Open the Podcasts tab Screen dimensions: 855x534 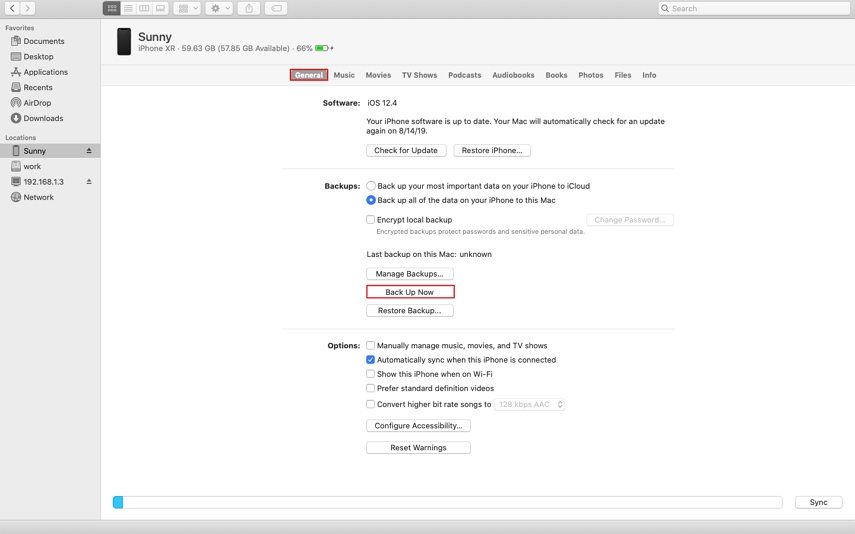pyautogui.click(x=465, y=75)
